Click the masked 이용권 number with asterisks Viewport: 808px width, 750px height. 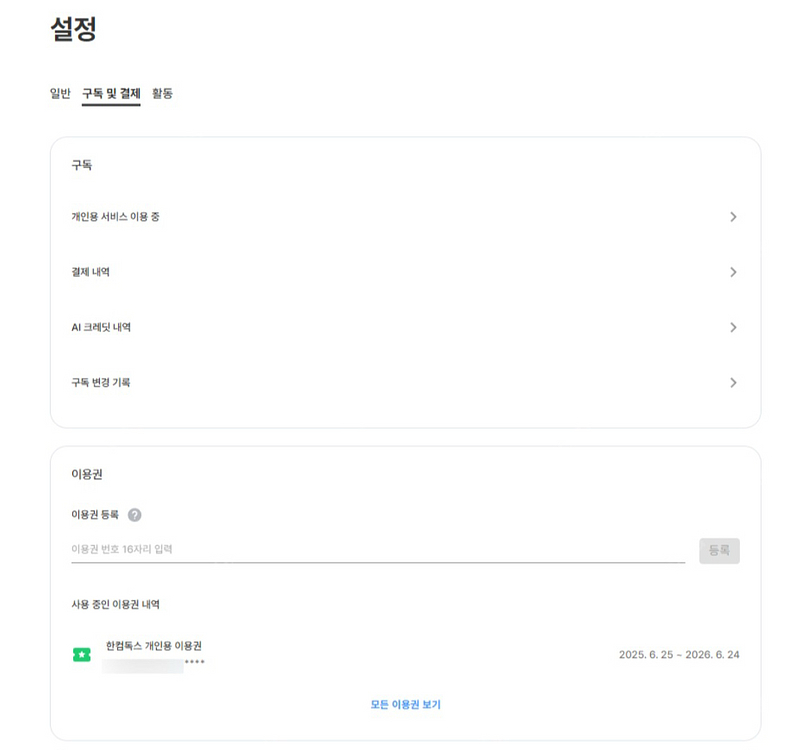click(x=154, y=664)
